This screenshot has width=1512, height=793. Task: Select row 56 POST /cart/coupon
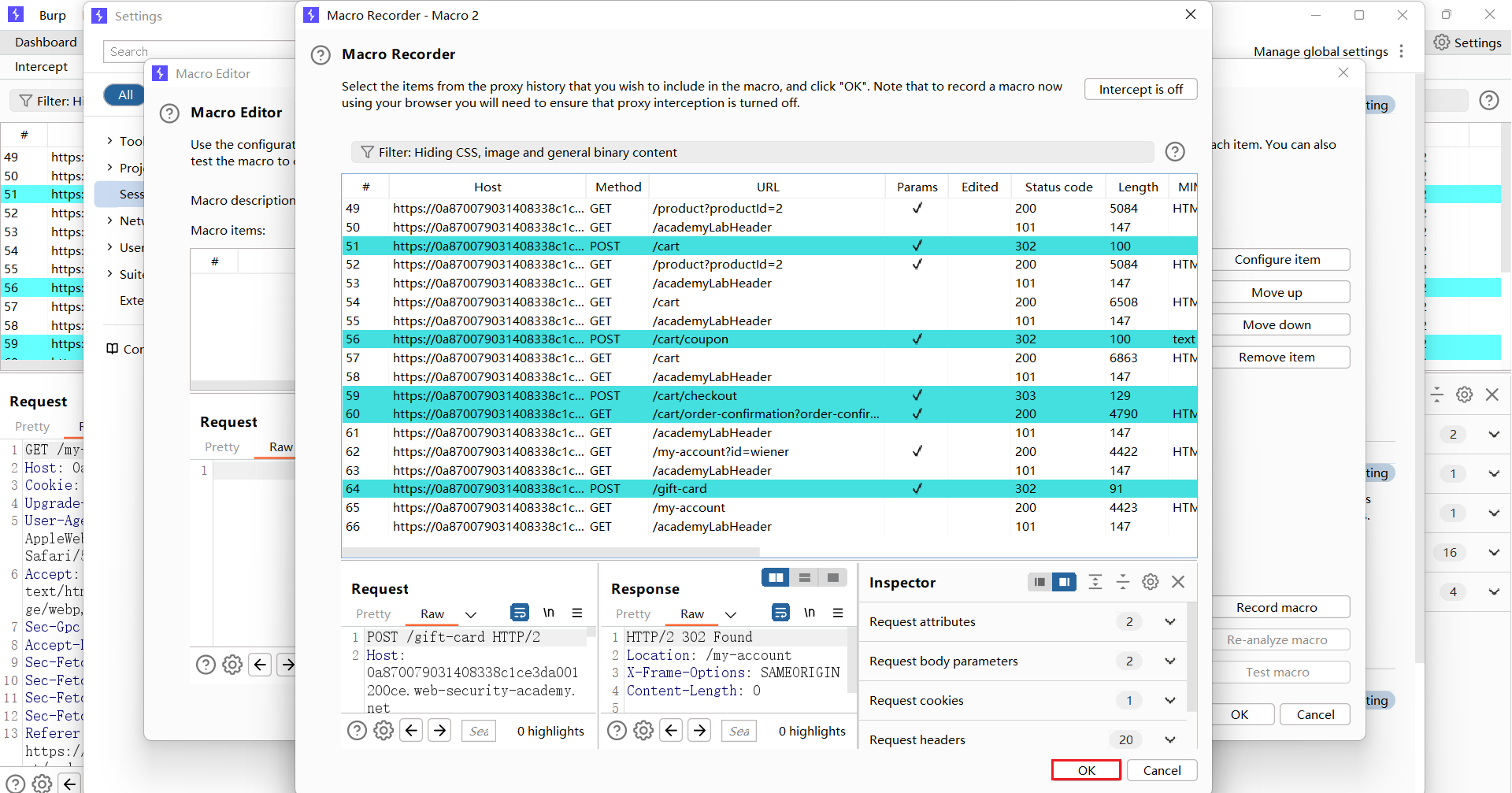point(769,339)
